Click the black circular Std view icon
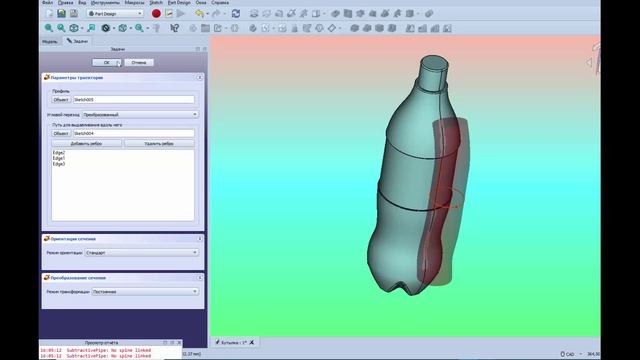This screenshot has width=640, height=360. point(106,28)
